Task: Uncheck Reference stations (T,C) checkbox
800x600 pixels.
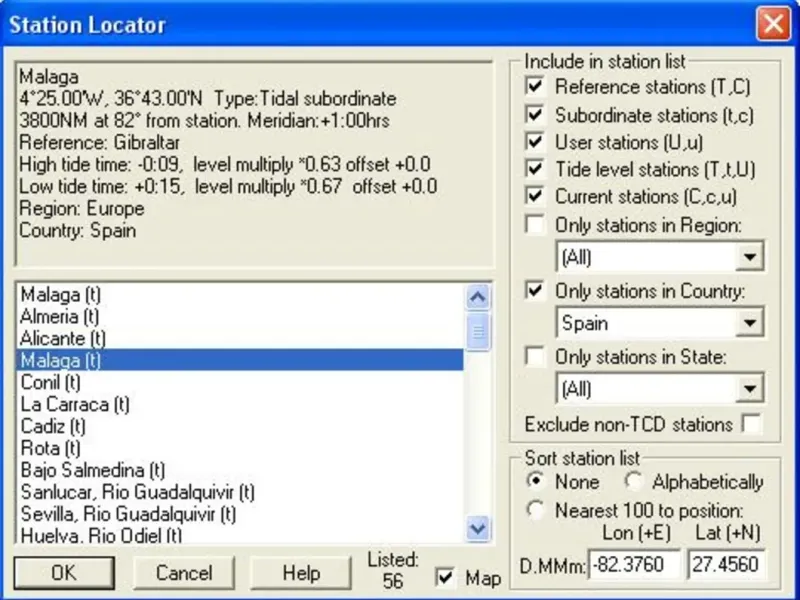Action: (535, 86)
